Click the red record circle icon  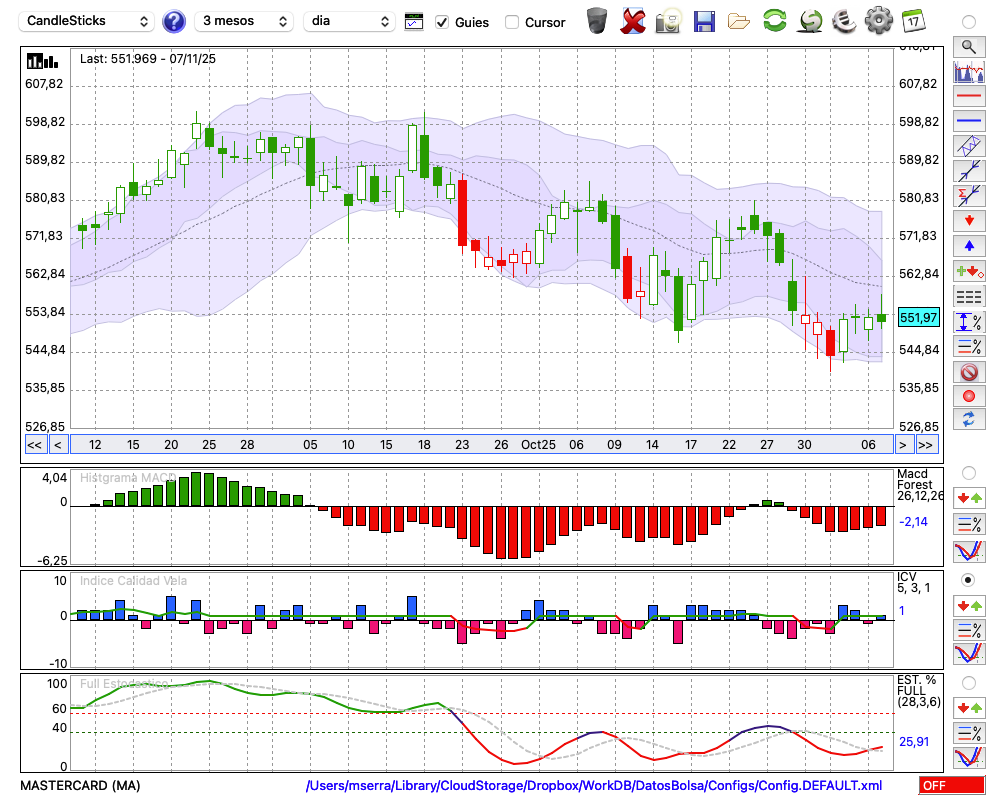click(x=969, y=396)
